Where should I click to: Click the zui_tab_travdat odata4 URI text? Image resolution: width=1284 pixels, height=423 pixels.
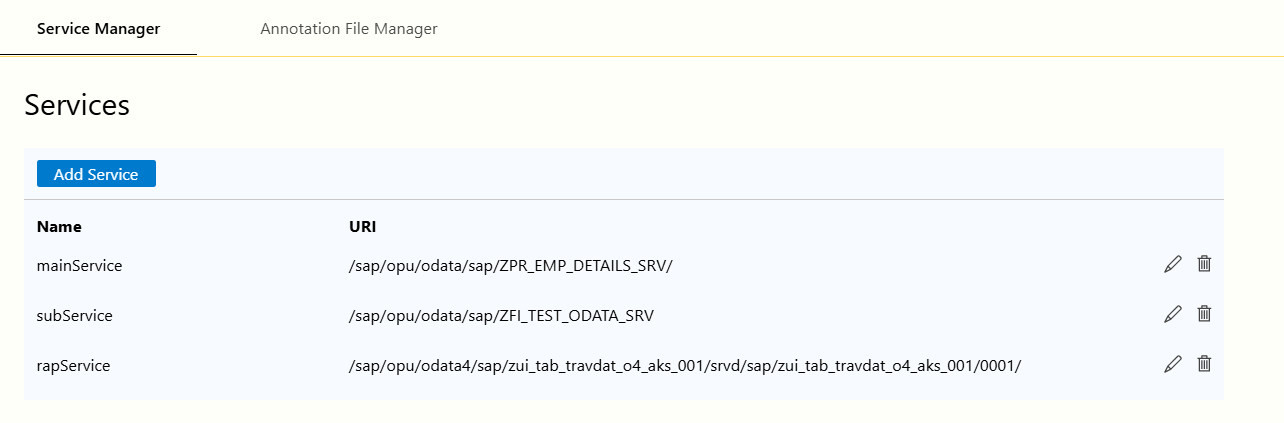click(x=685, y=365)
